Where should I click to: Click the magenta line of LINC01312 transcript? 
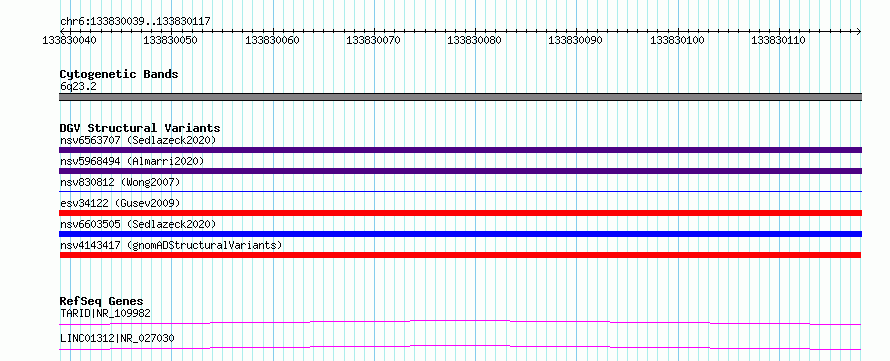[x=460, y=347]
